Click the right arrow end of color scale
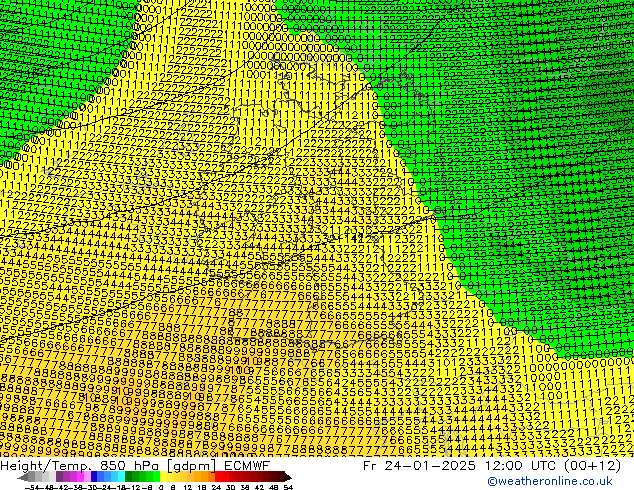634x490 pixels. tap(288, 477)
